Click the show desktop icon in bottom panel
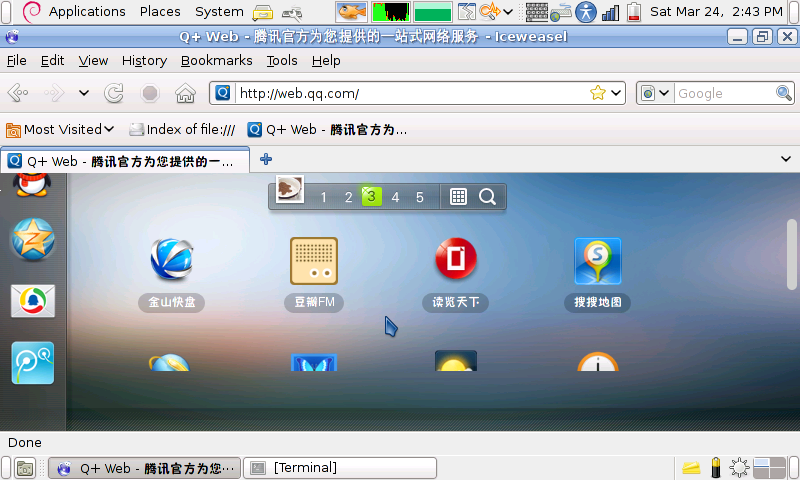 (x=24, y=468)
